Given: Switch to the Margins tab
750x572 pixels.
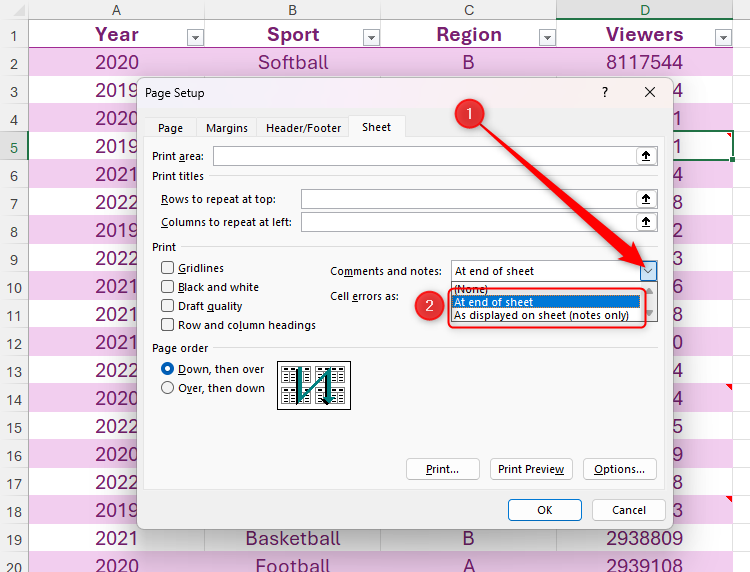Looking at the screenshot, I should (x=227, y=128).
